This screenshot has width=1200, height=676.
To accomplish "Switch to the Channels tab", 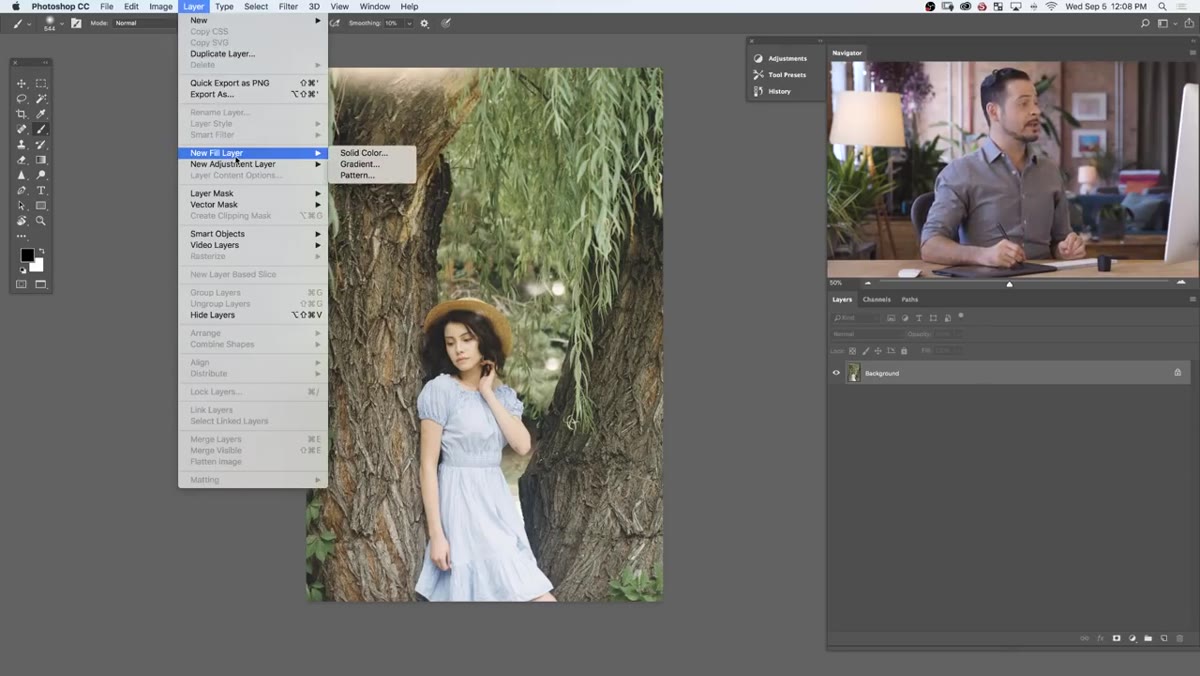I will (x=876, y=299).
